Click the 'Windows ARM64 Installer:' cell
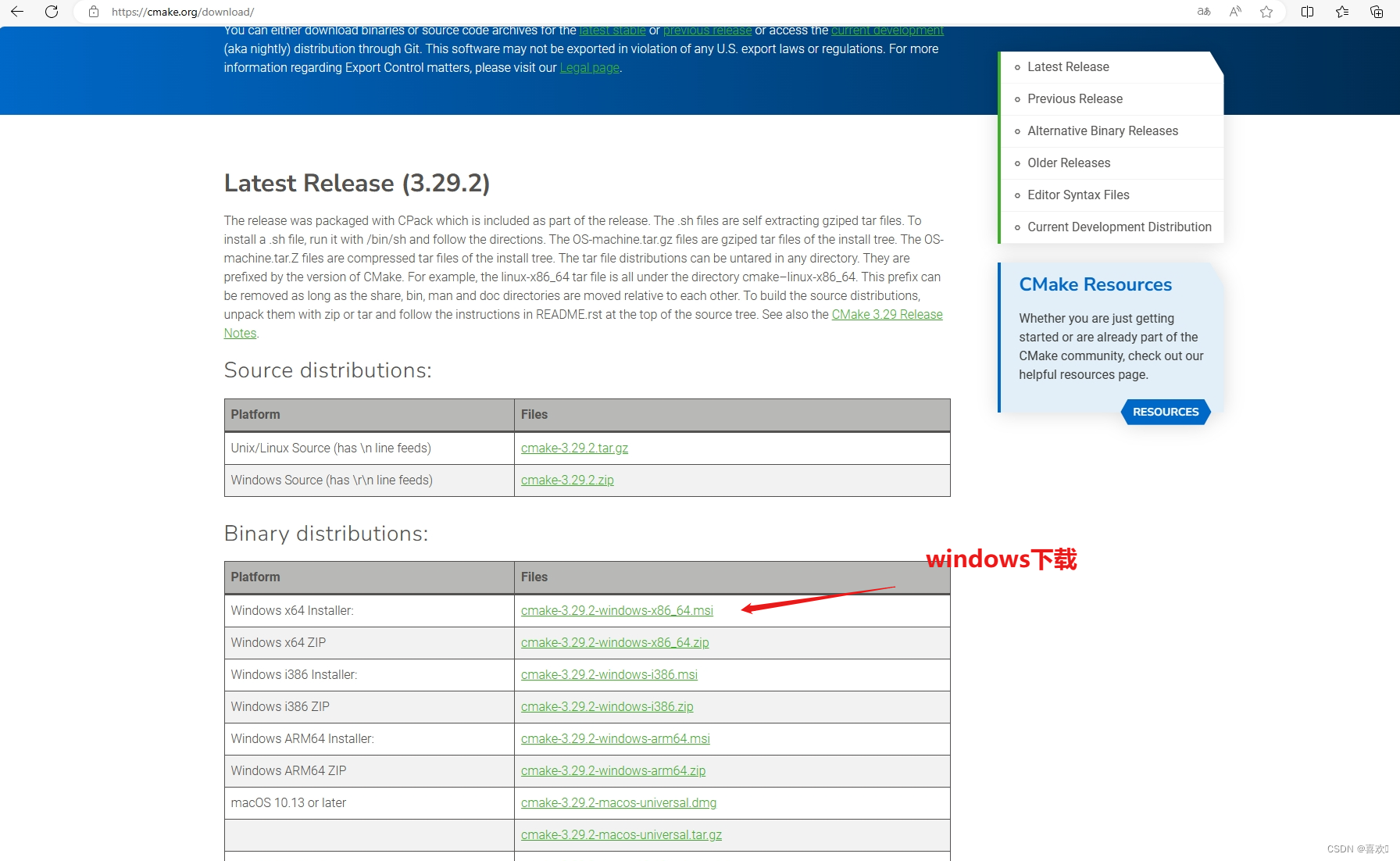 [x=369, y=739]
